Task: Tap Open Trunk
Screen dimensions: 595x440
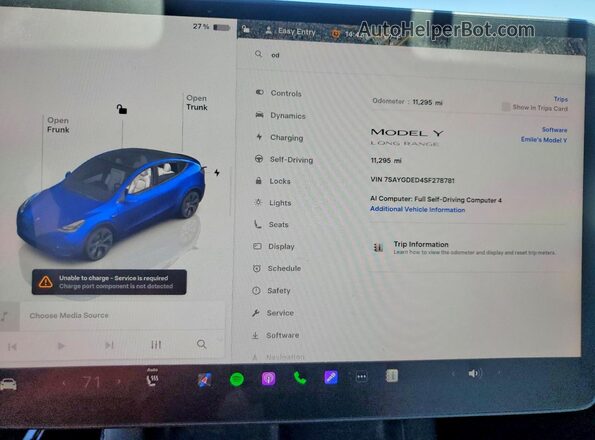Action: (x=197, y=102)
